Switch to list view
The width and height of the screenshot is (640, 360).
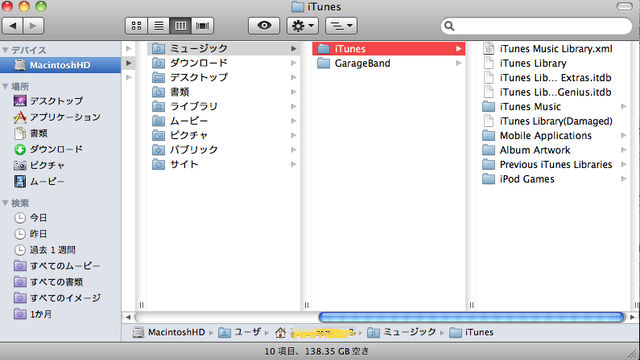coord(158,26)
